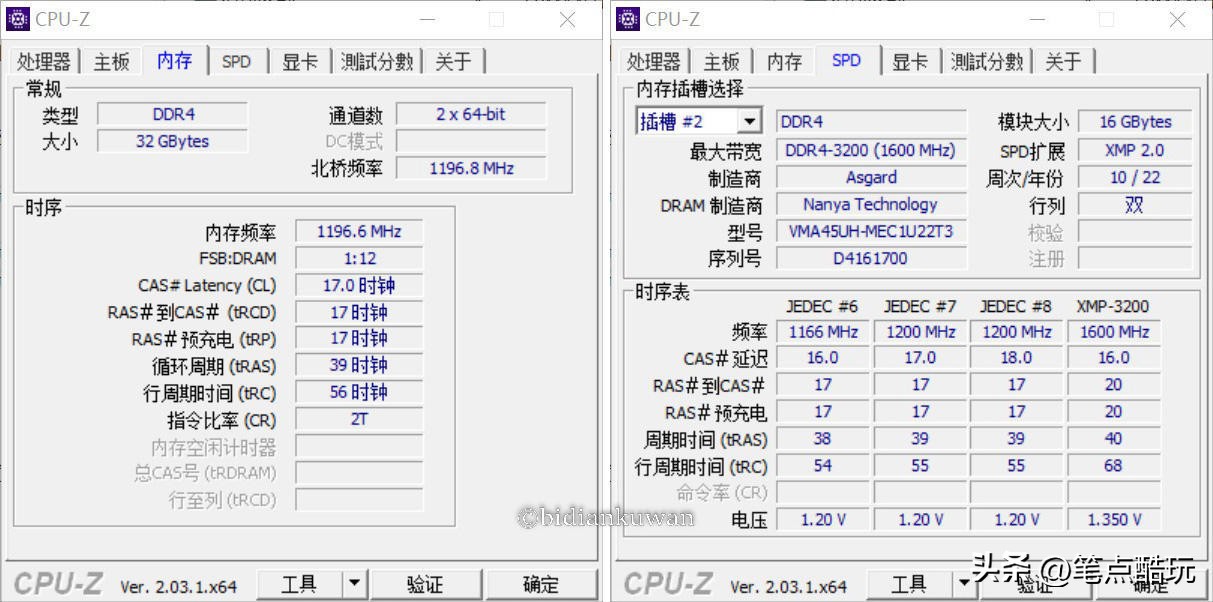Switch to the 显卡 tab in the right window
The width and height of the screenshot is (1213, 602).
pyautogui.click(x=909, y=61)
